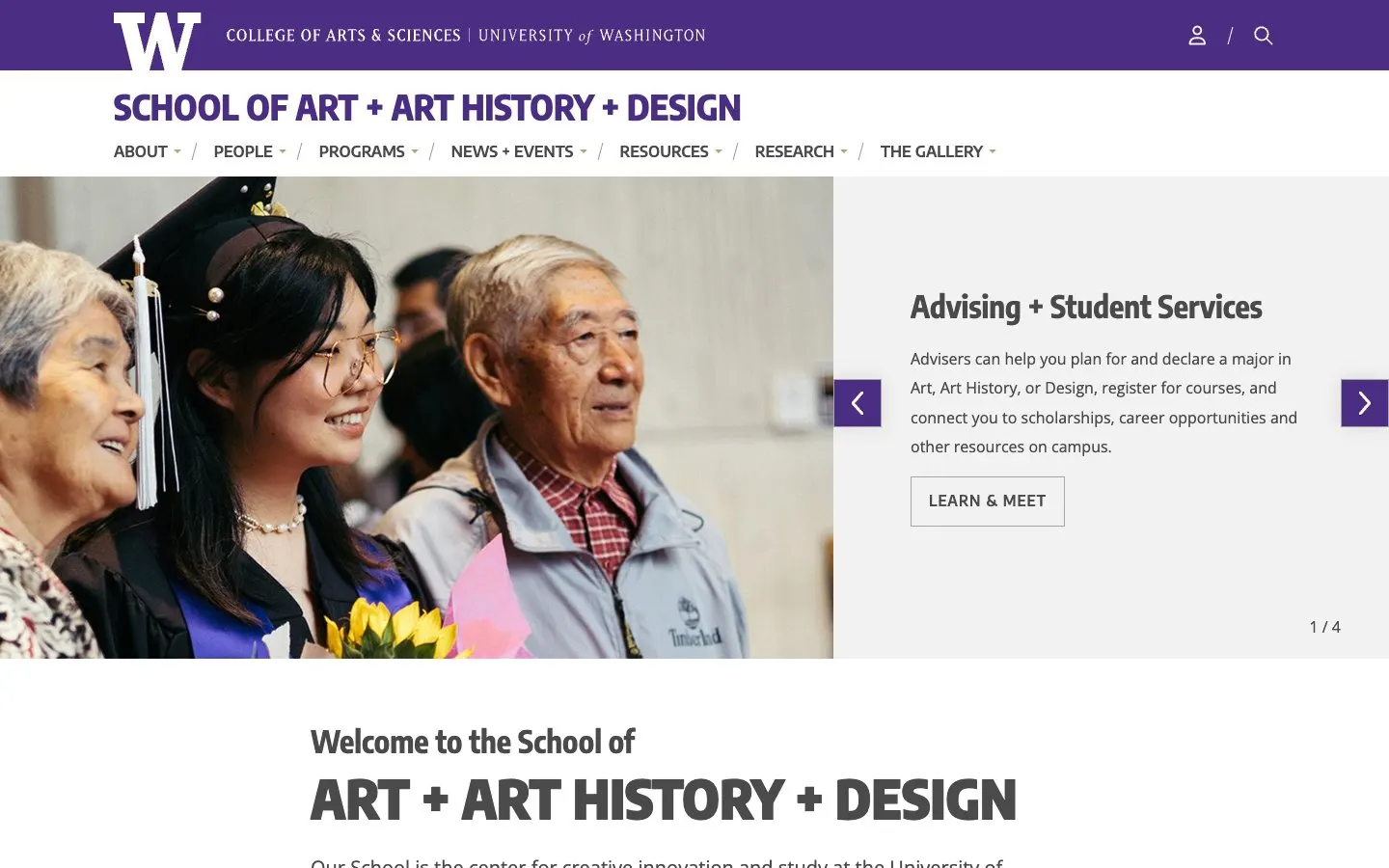Click the 'Welcome to the School of' heading

pyautogui.click(x=472, y=742)
